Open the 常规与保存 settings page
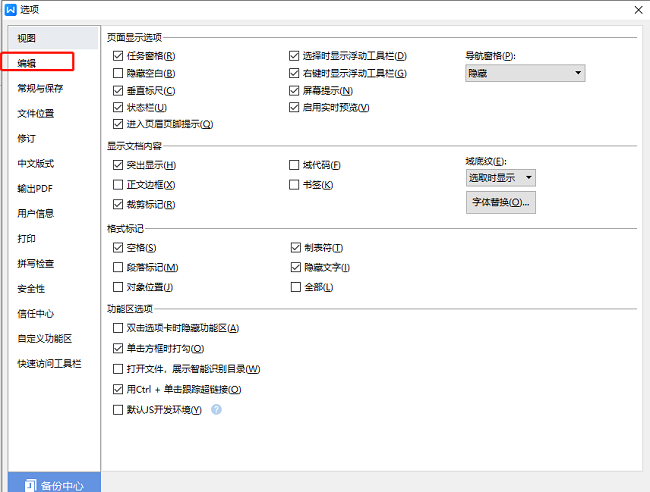The image size is (650, 492). tap(40, 88)
